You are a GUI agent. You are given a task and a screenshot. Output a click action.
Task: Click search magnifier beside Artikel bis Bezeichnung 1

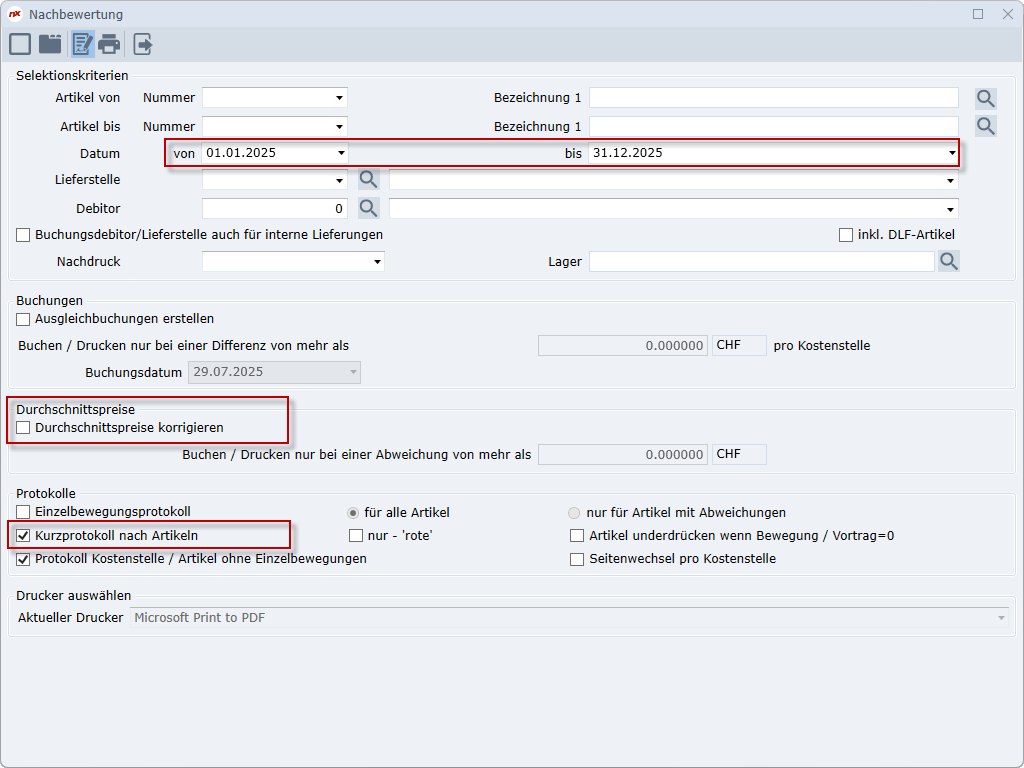985,126
